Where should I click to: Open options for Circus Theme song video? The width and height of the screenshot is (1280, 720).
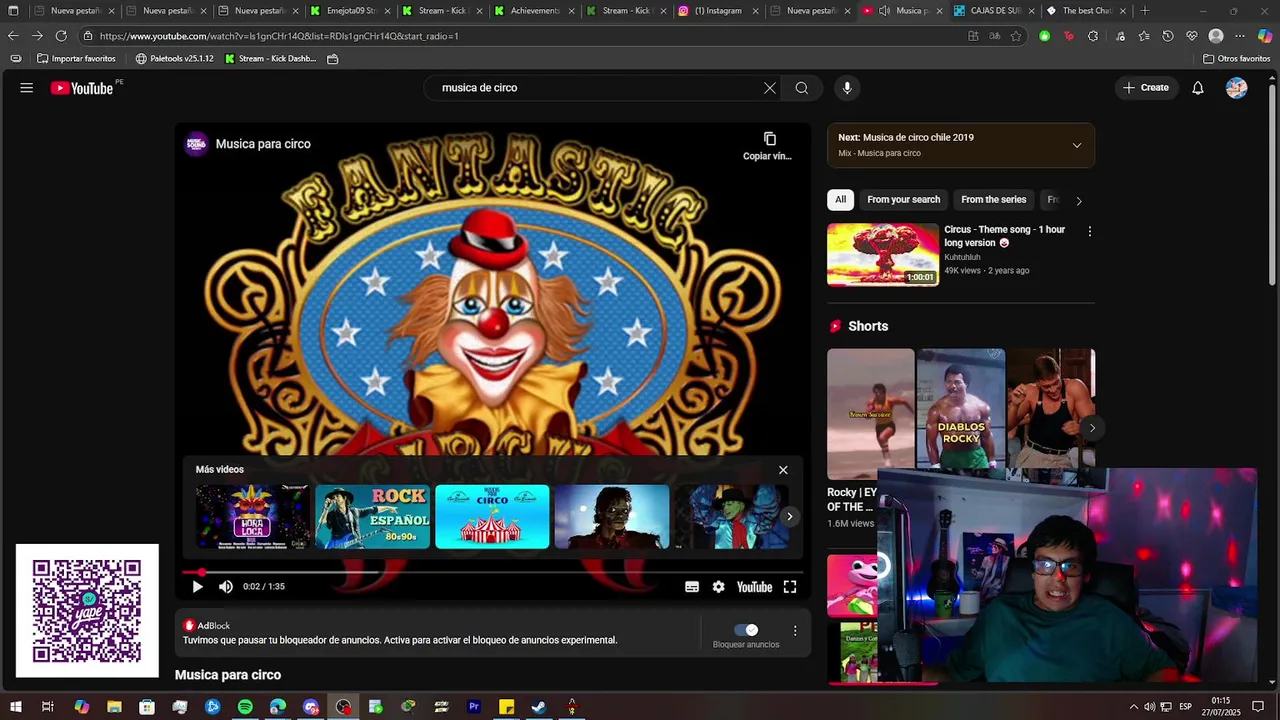click(1089, 231)
